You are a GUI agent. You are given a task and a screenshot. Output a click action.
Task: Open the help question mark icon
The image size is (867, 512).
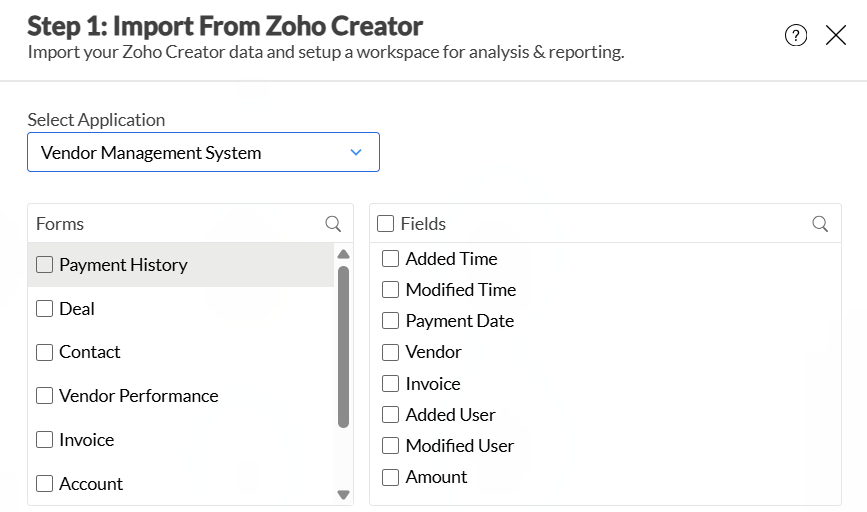pyautogui.click(x=796, y=35)
